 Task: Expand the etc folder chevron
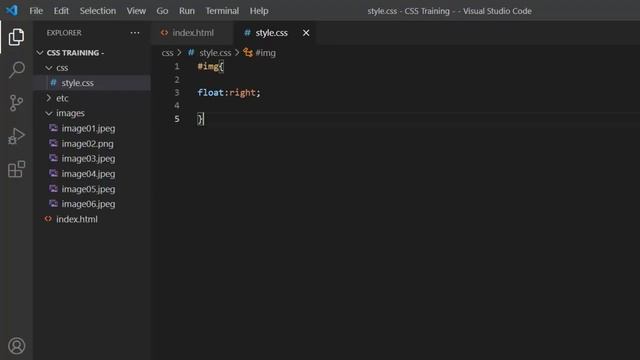49,98
